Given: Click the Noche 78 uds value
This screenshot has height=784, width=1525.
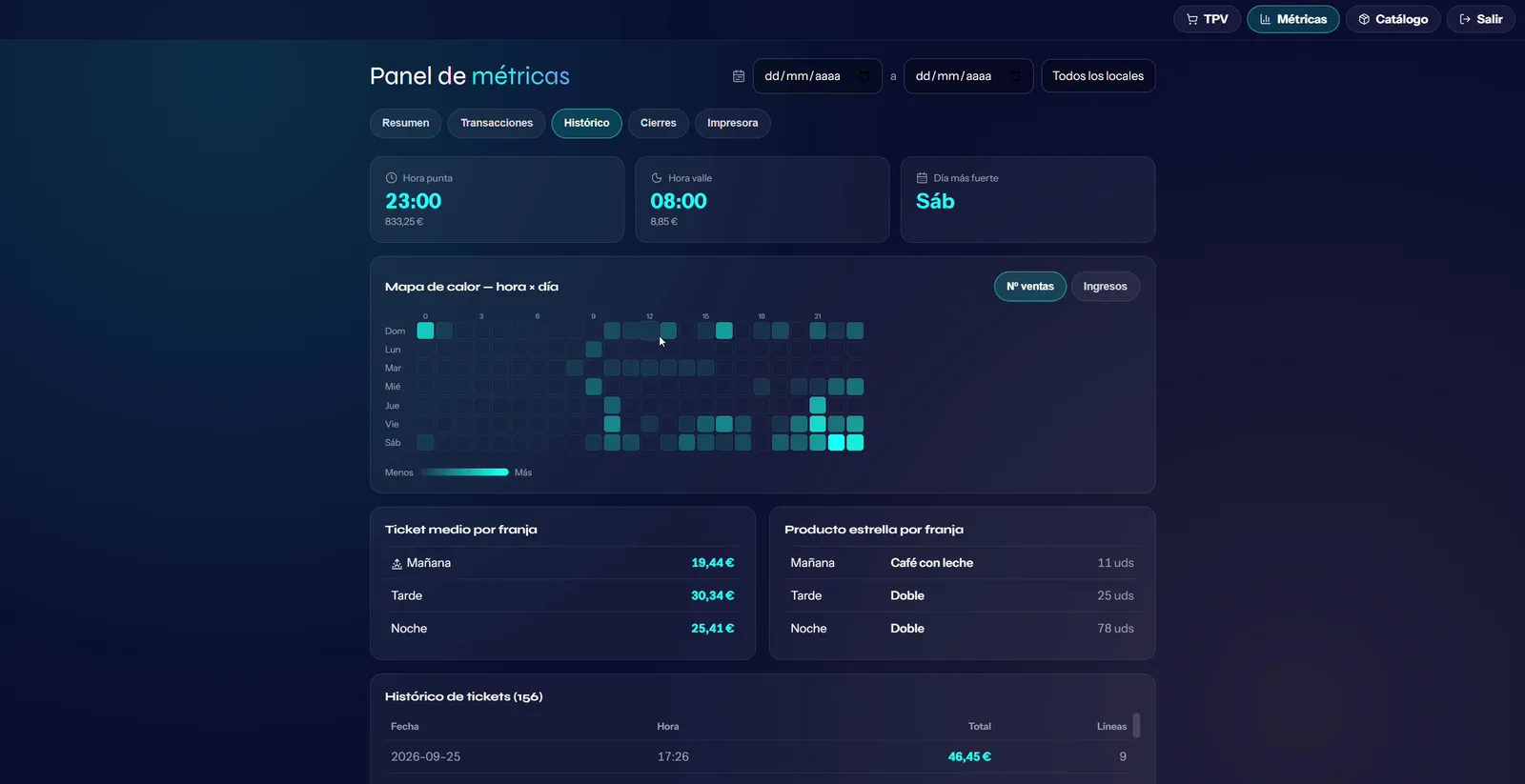Looking at the screenshot, I should [1115, 629].
